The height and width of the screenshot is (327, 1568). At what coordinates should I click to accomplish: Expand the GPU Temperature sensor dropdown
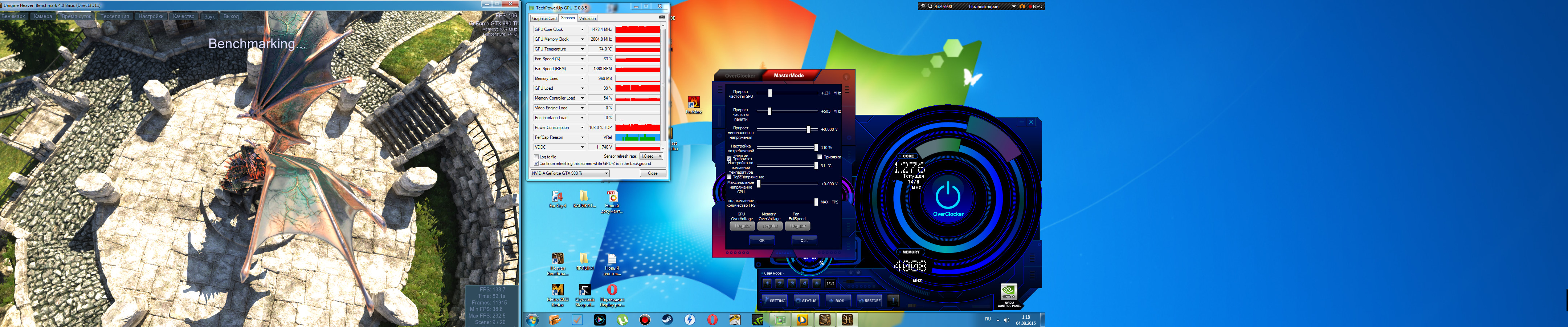point(582,49)
